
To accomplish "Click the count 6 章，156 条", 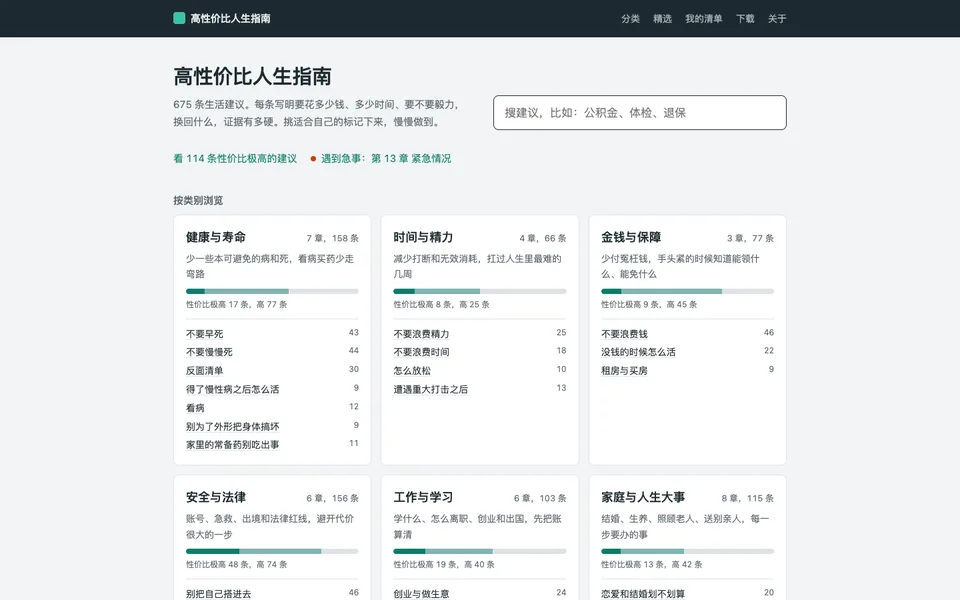I will 332,498.
